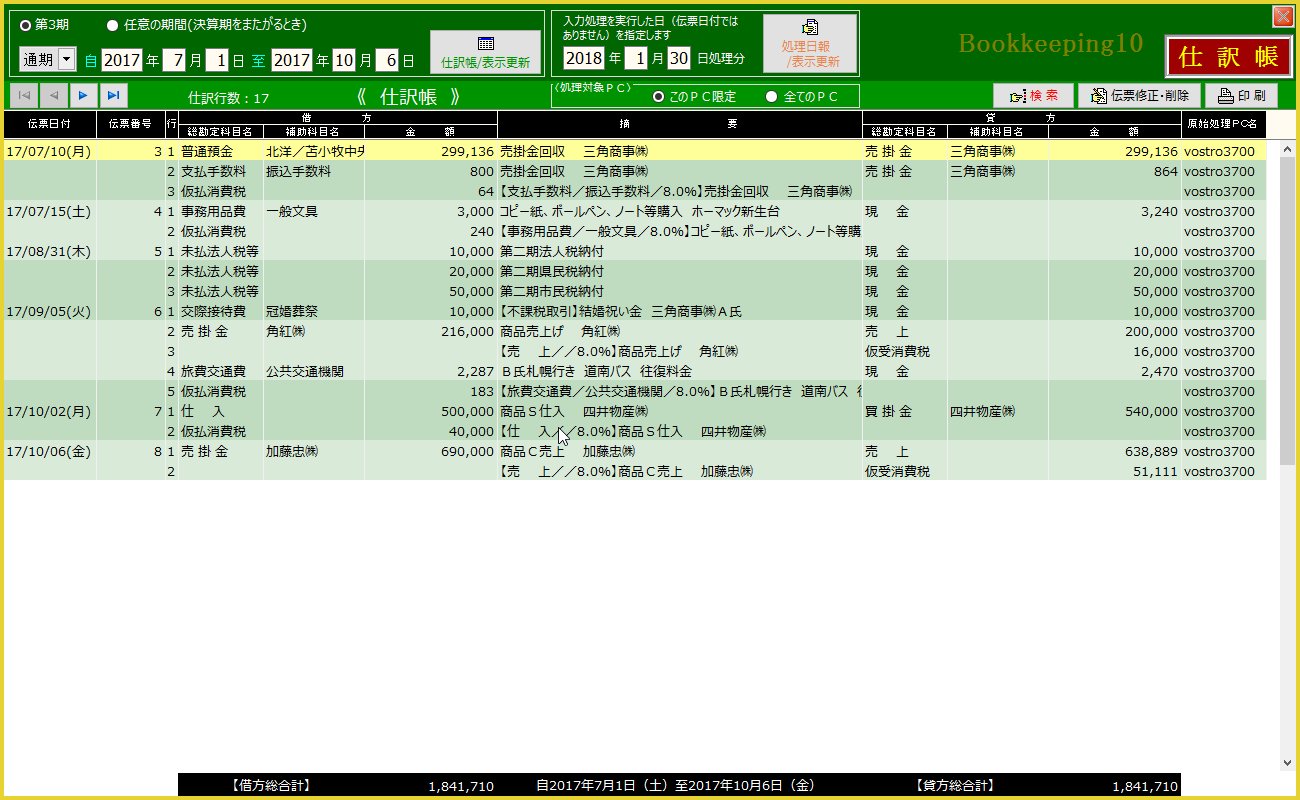The height and width of the screenshot is (800, 1300).
Task: Jump to the last record arrow
Action: pyautogui.click(x=114, y=95)
